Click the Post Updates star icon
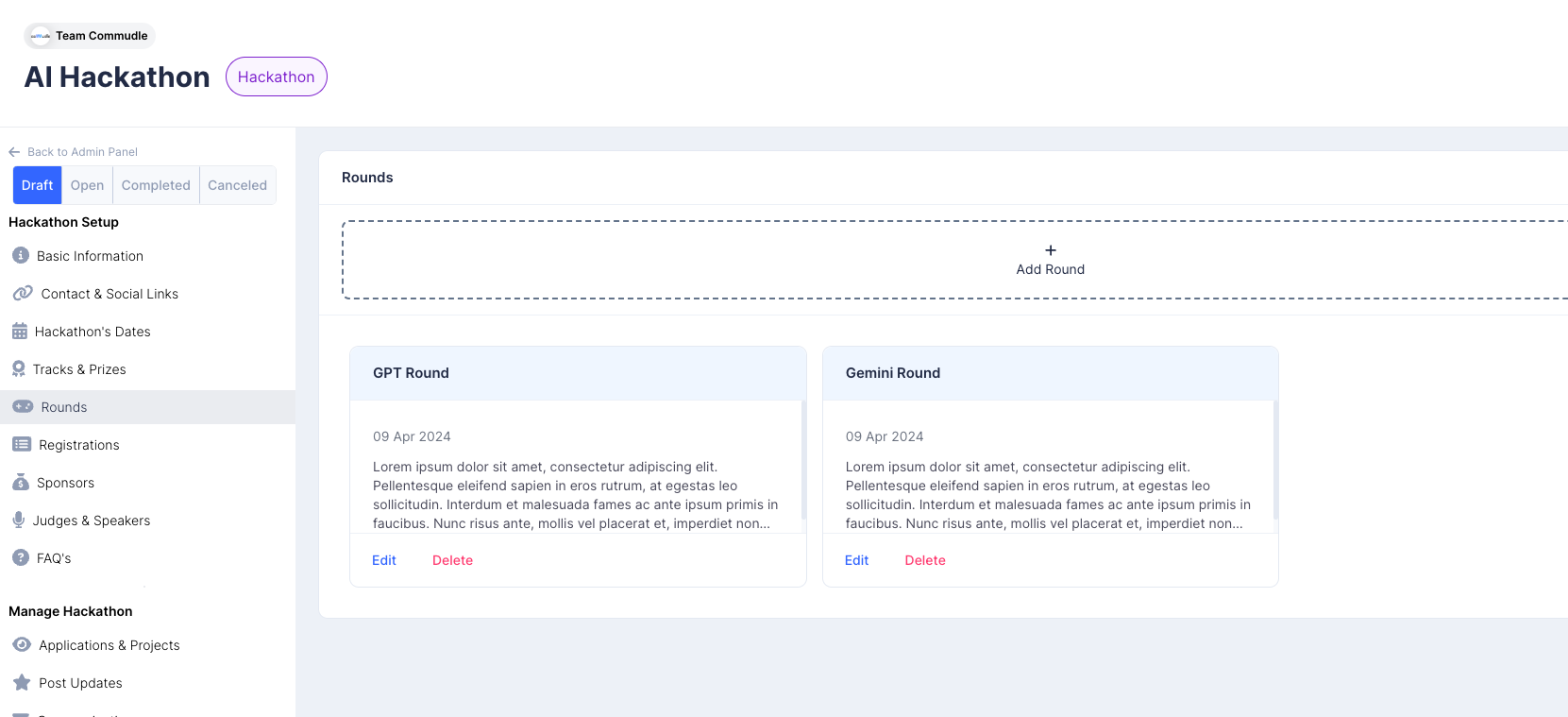 tap(22, 683)
